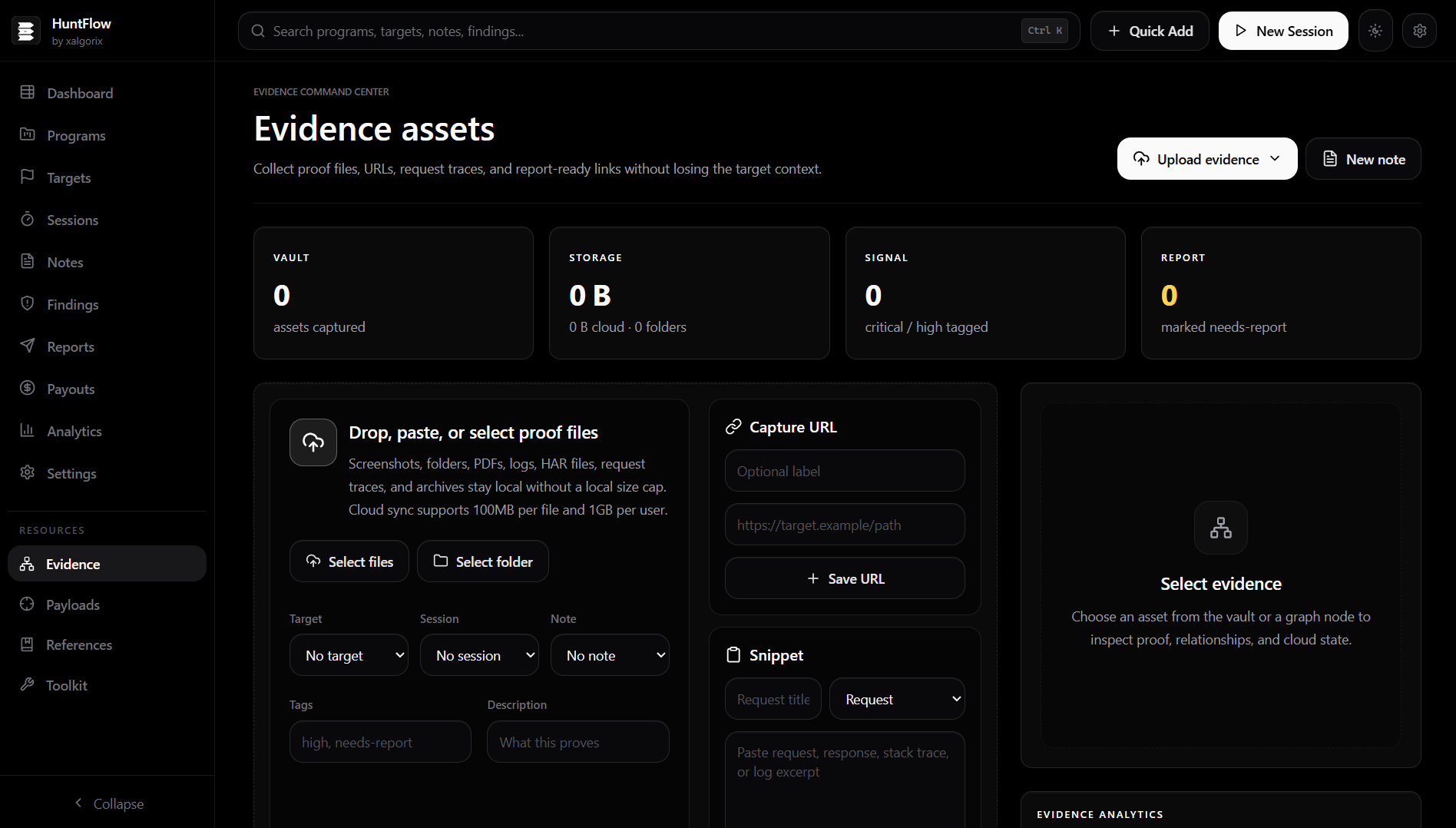
Task: Focus the global search field
Action: (x=659, y=31)
